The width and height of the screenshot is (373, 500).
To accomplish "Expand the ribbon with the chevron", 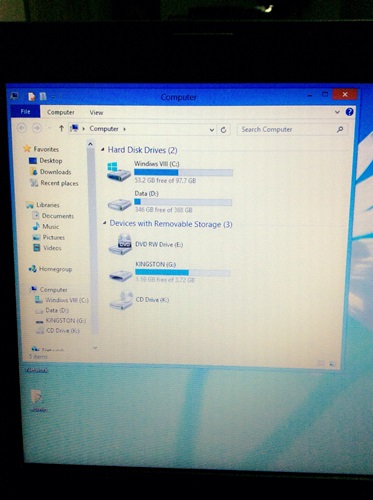I will point(337,112).
